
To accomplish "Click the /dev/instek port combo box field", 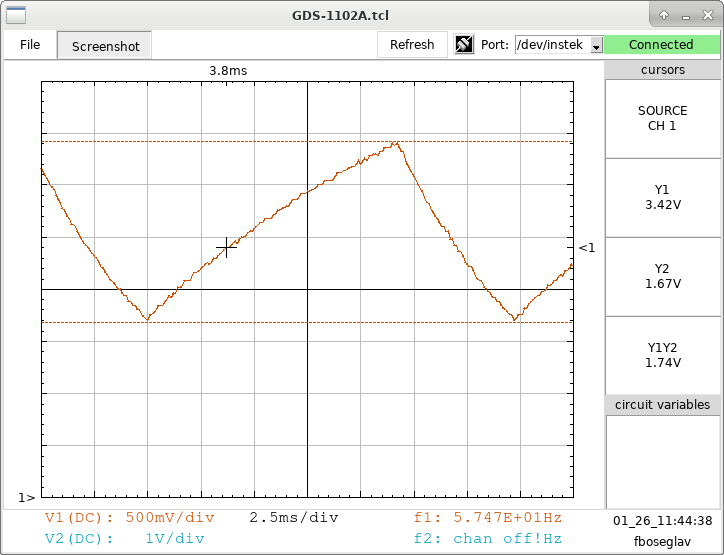I will [x=551, y=45].
